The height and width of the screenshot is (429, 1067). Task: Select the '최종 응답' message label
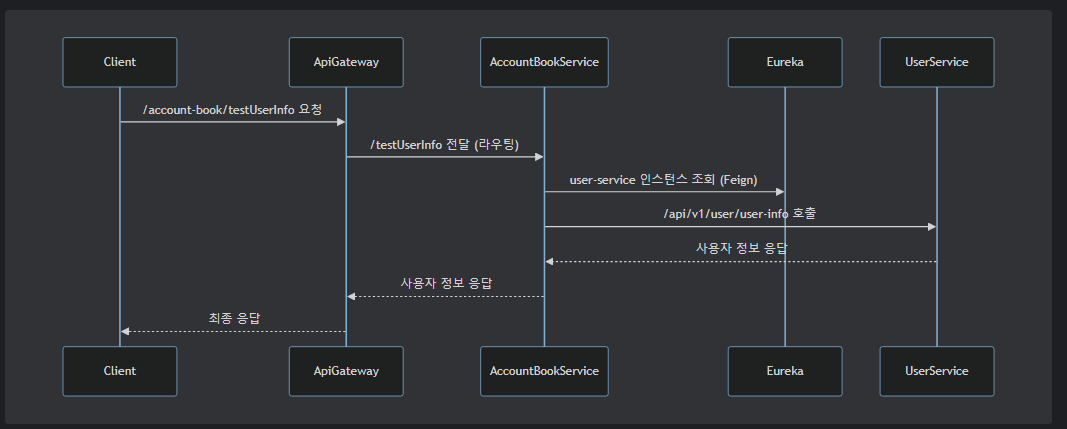pyautogui.click(x=234, y=318)
